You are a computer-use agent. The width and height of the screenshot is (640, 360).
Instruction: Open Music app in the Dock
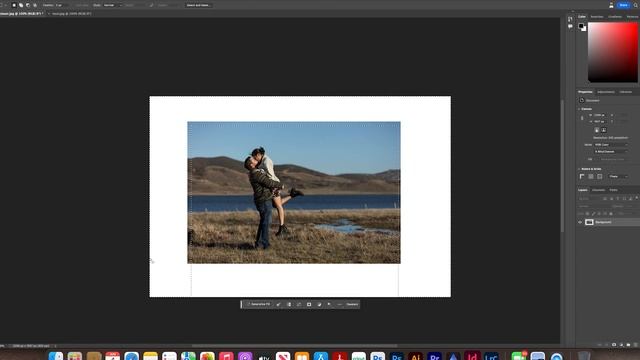tap(226, 357)
